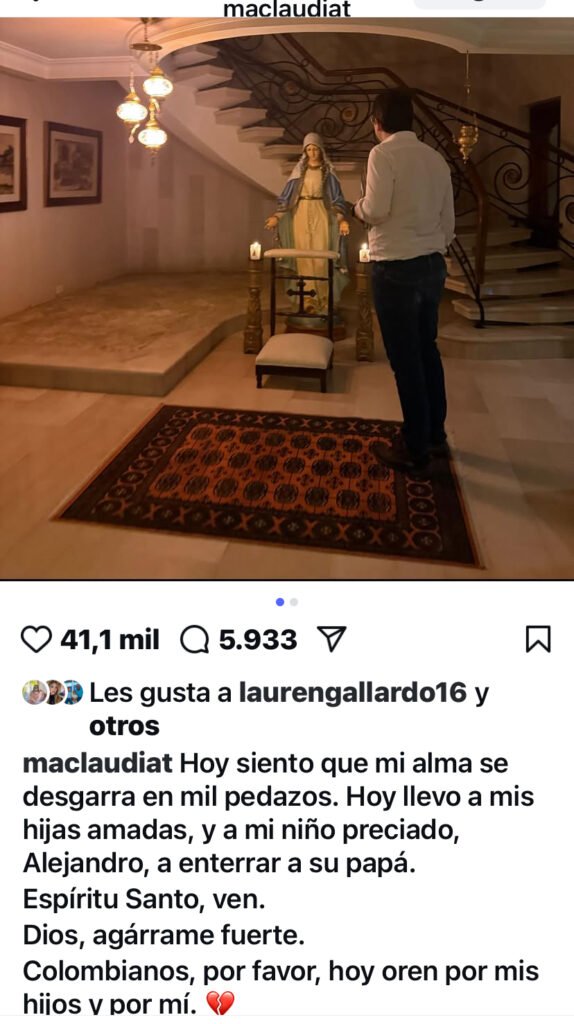574x1024 pixels.
Task: Like the post with the heart icon
Action: [36, 640]
